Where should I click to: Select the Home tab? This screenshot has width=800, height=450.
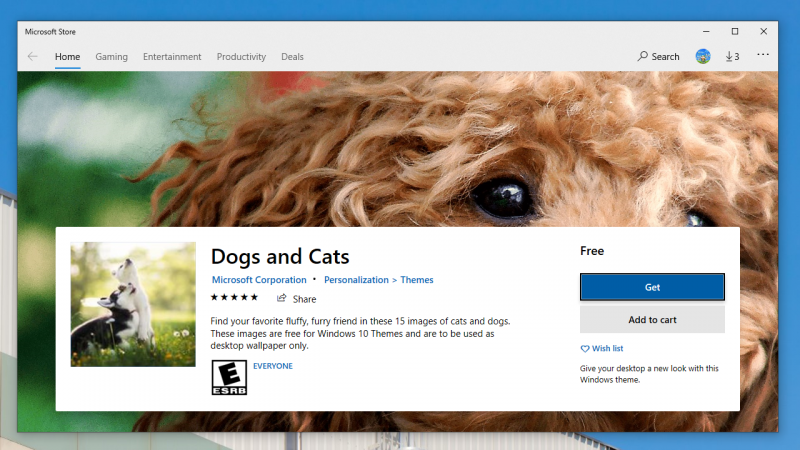click(x=67, y=57)
